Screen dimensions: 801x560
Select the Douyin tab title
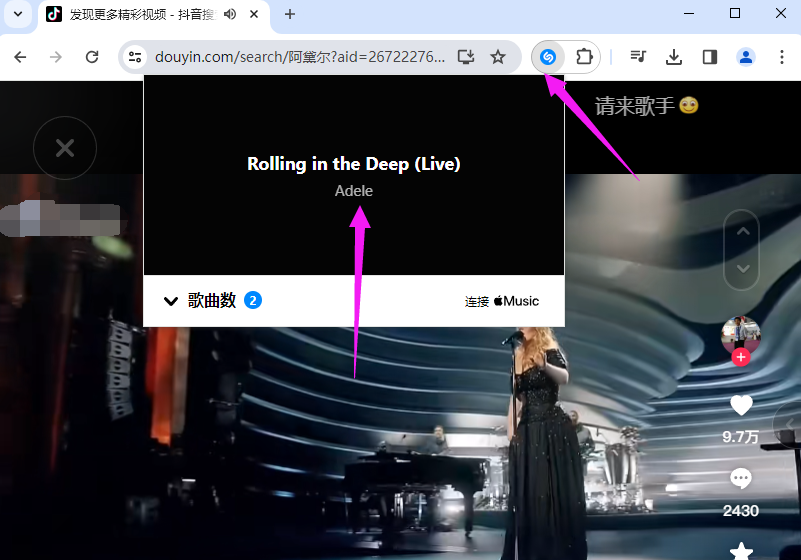pos(142,14)
